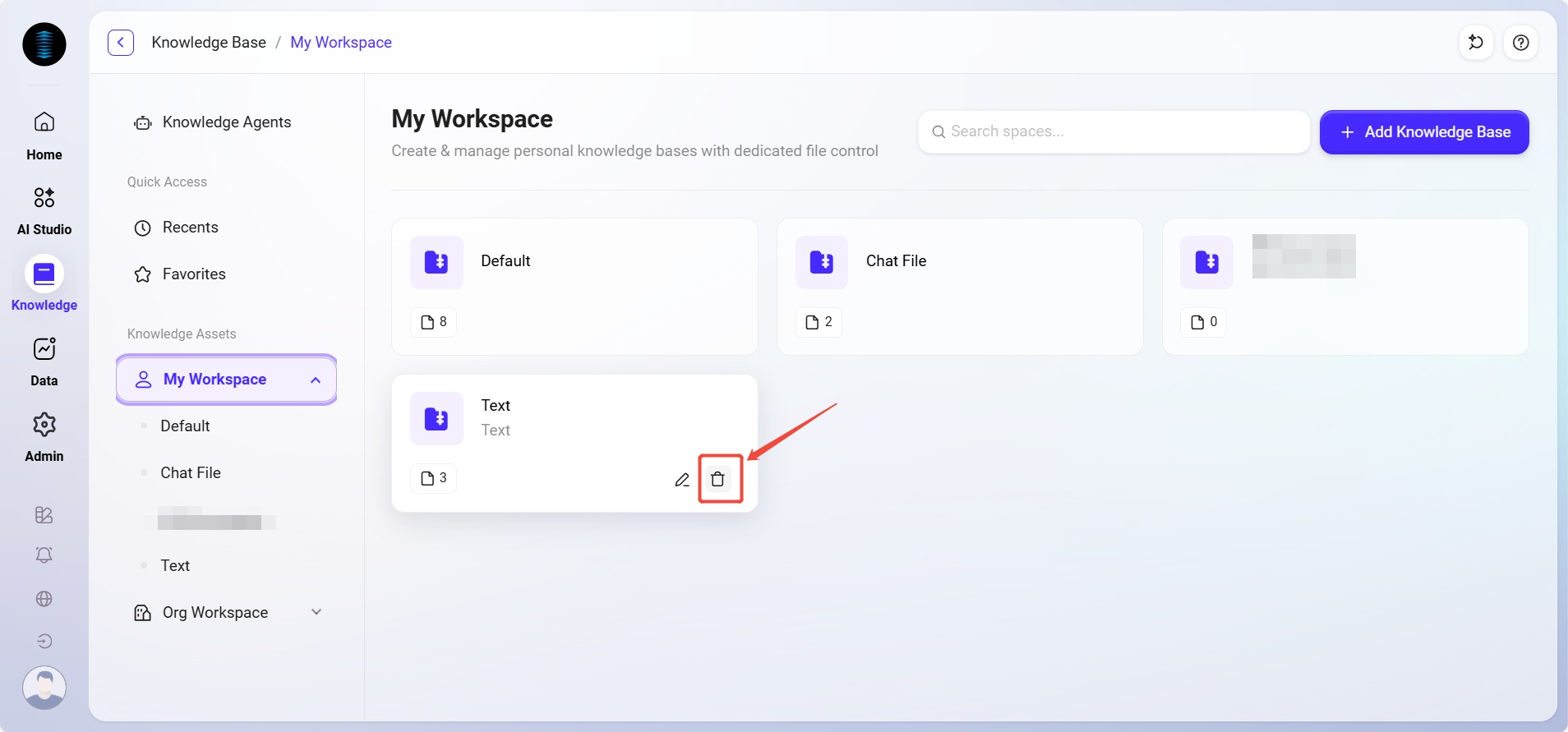Open Favorites in Quick Access
This screenshot has height=732, width=1568.
click(194, 274)
